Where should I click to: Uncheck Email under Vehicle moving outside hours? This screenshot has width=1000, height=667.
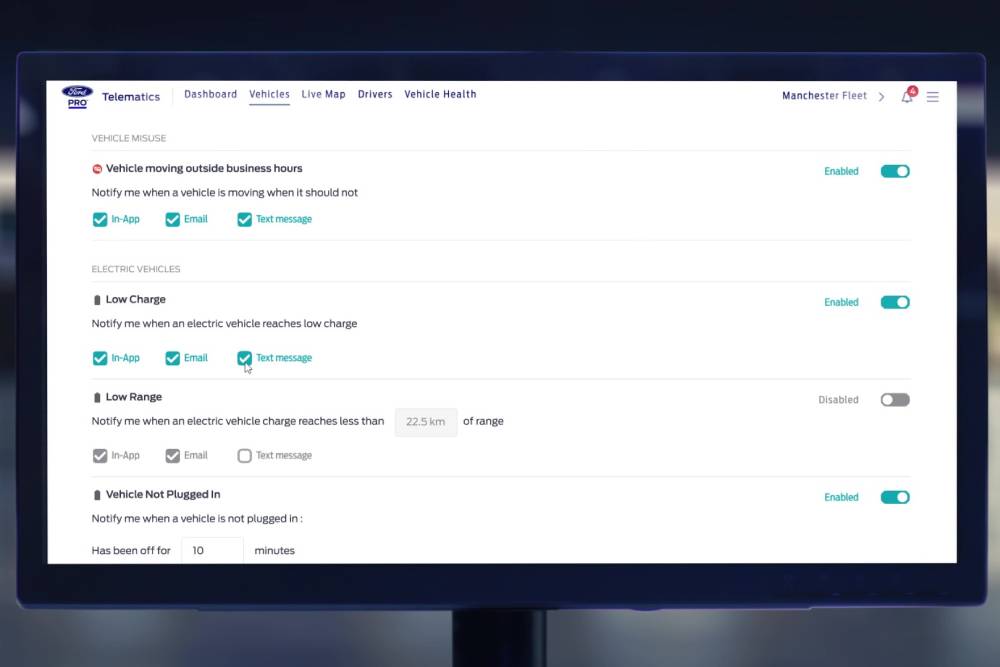click(x=173, y=220)
